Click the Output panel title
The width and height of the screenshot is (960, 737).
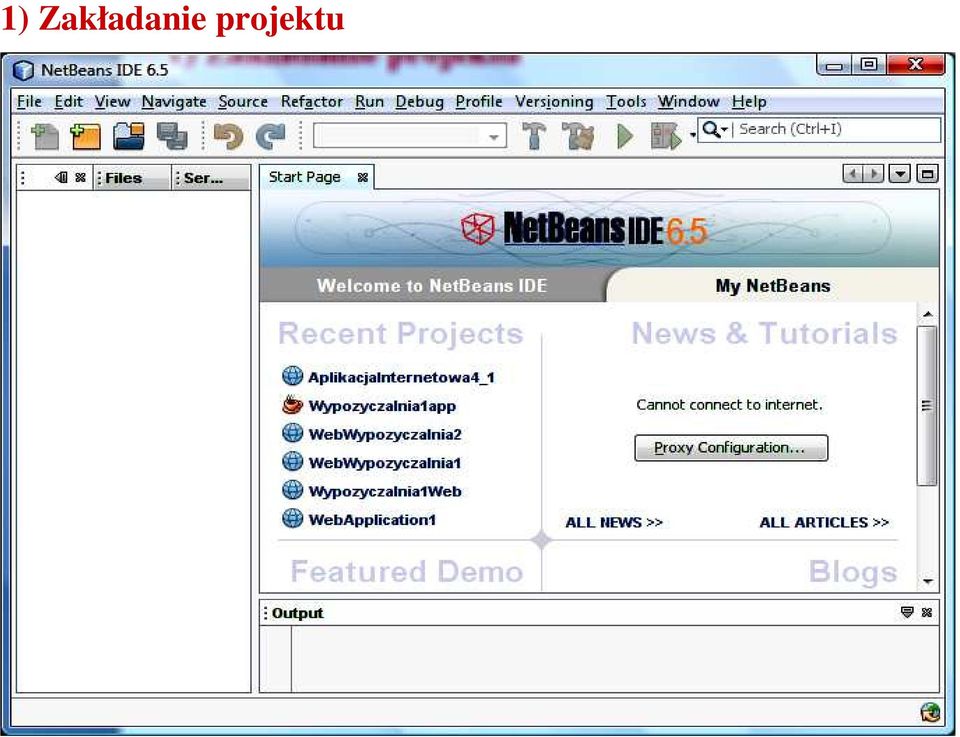click(297, 613)
